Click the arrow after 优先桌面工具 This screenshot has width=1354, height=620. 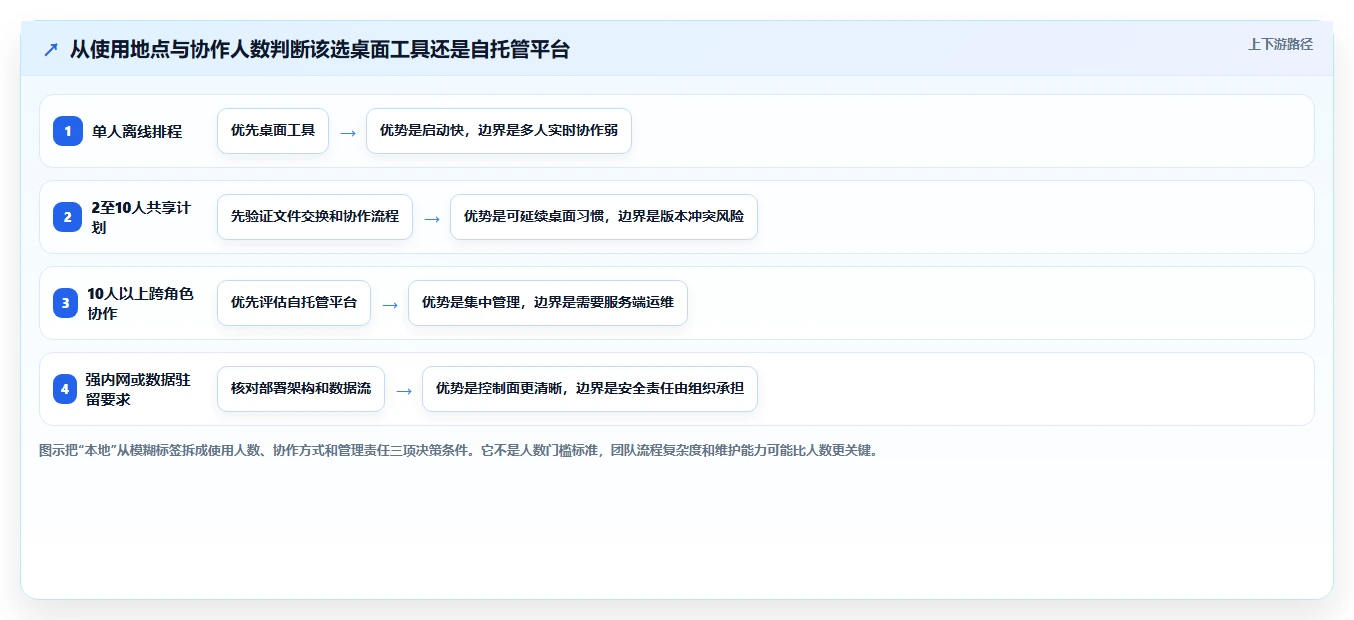(348, 132)
